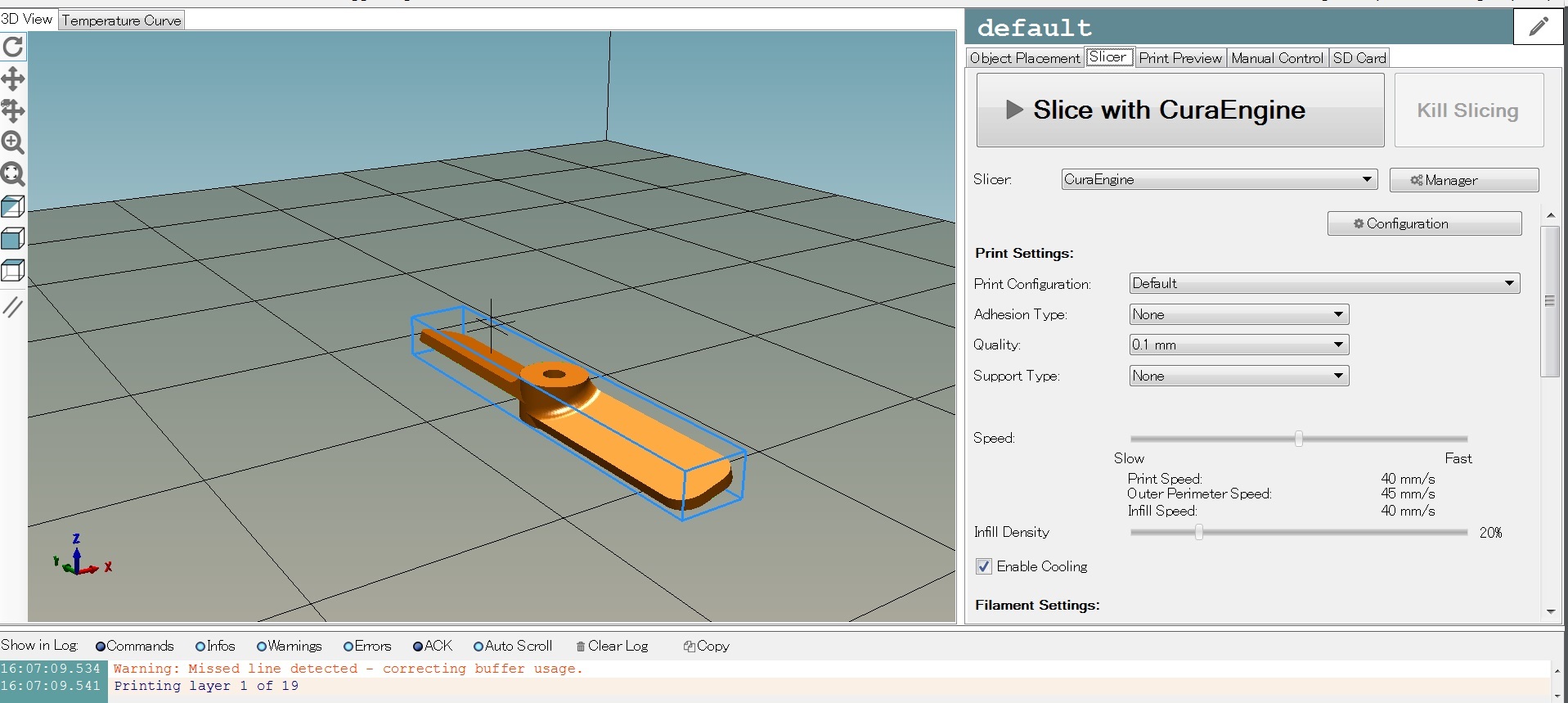Click the Rotate view icon

coord(13,47)
